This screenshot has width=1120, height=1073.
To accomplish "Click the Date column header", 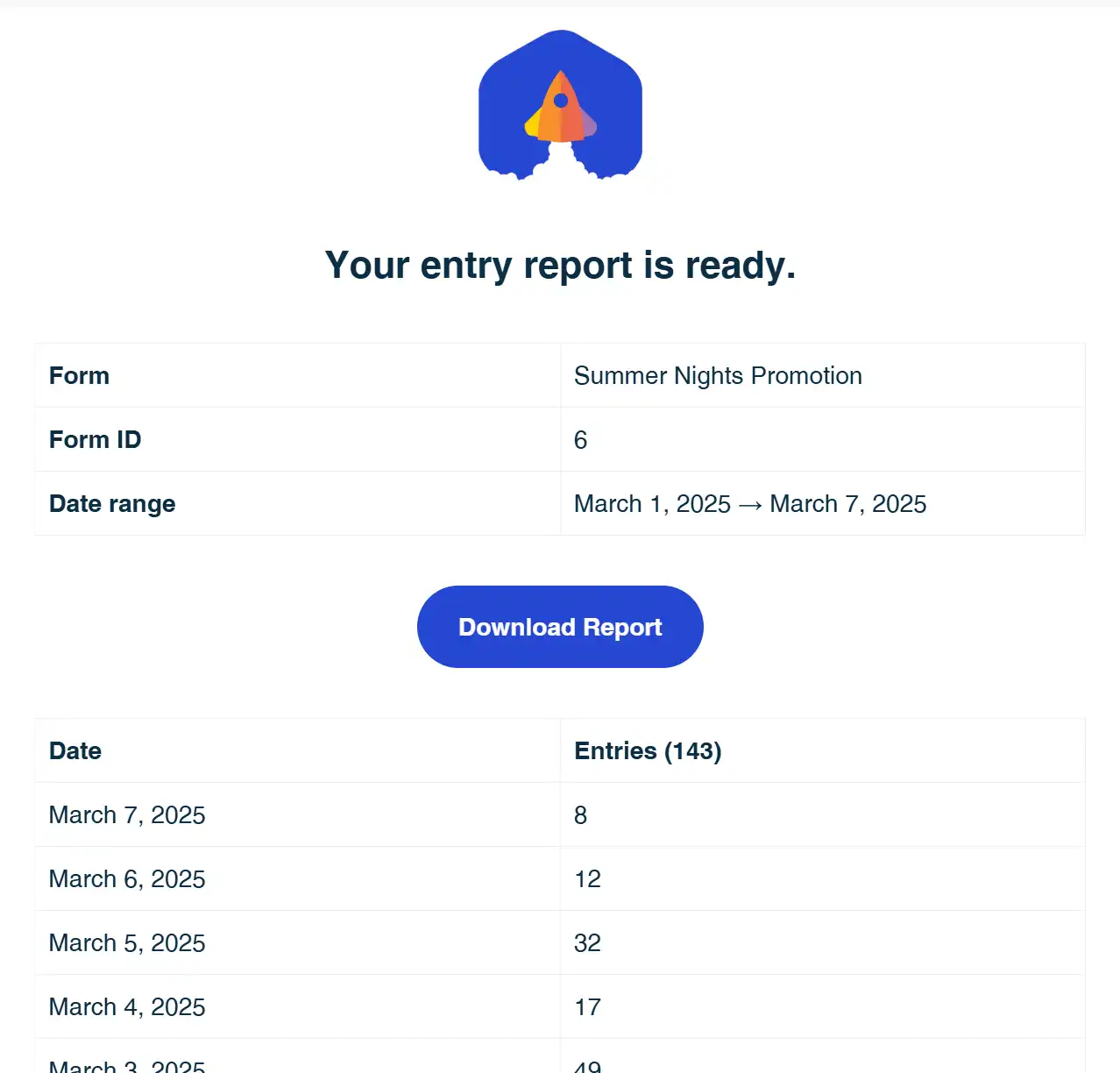I will click(x=75, y=751).
